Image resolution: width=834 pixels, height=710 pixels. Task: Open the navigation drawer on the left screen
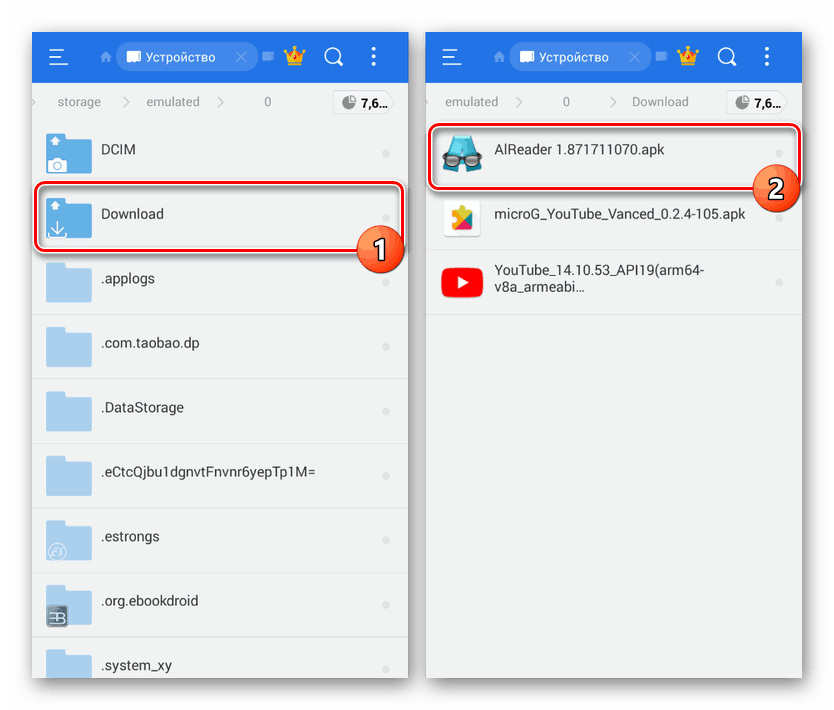[57, 57]
